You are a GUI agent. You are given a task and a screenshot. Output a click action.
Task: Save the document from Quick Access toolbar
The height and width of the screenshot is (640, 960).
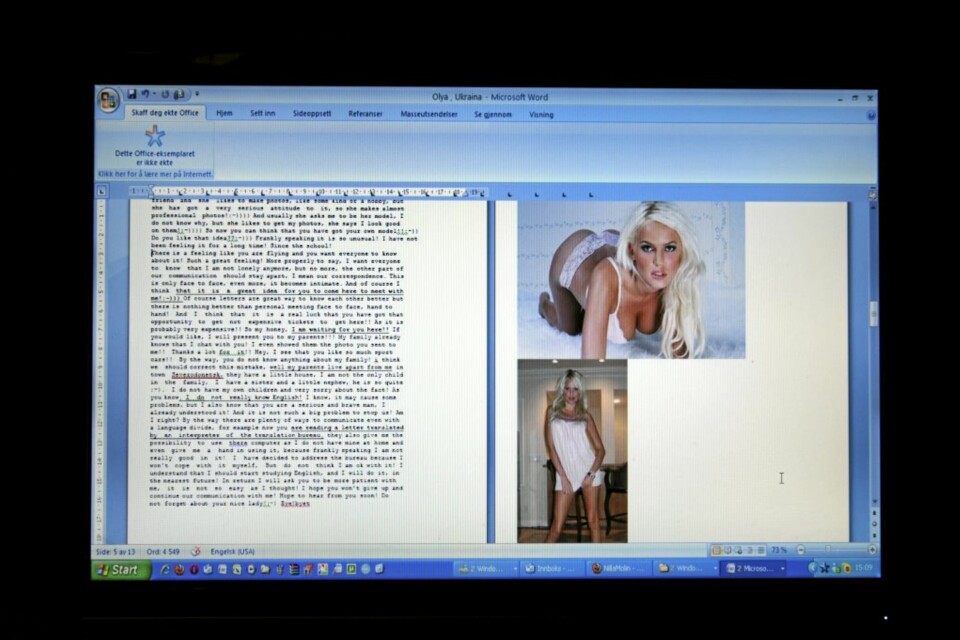click(x=132, y=94)
